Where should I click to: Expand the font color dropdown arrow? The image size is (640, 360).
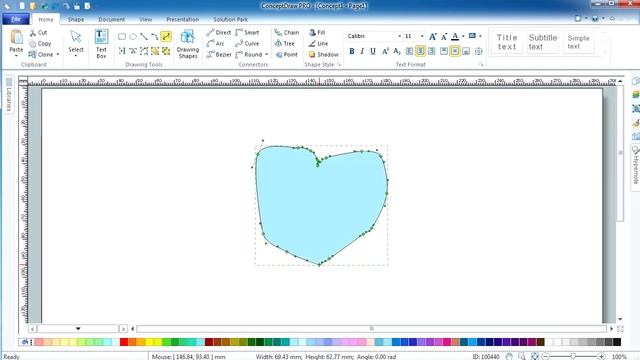click(x=463, y=36)
